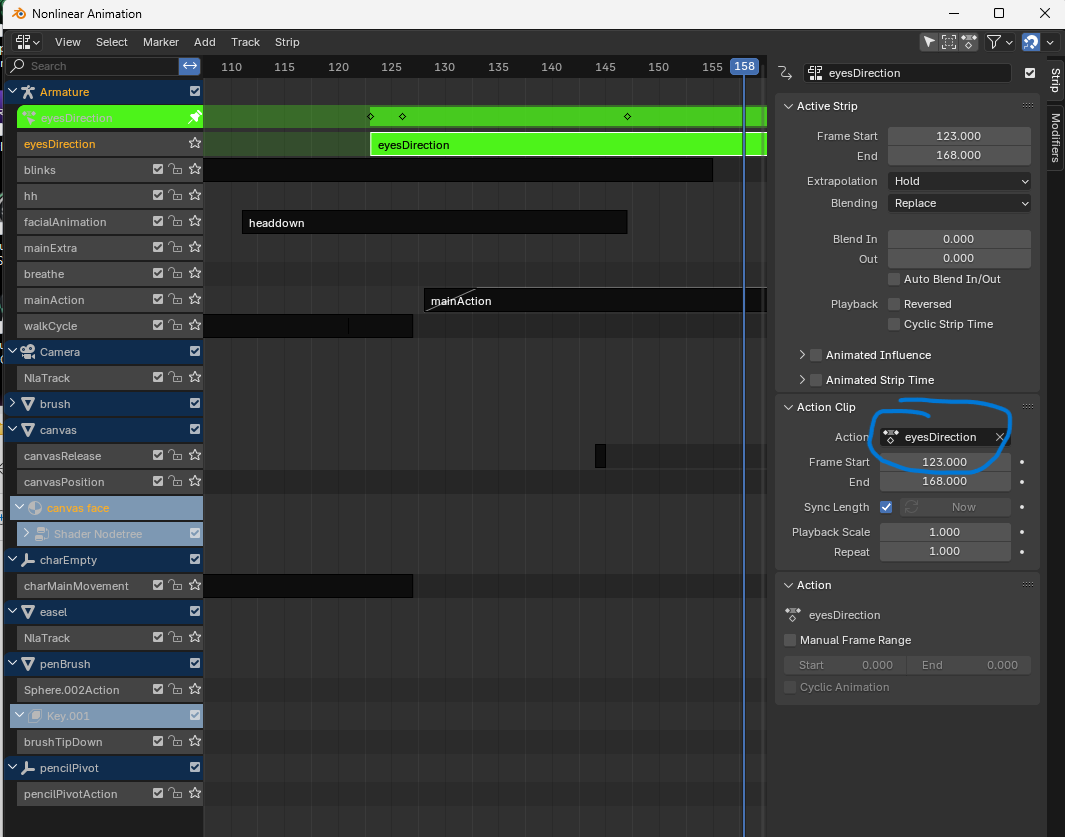Clear the action with the X button
Viewport: 1065px width, 837px height.
(x=1000, y=437)
